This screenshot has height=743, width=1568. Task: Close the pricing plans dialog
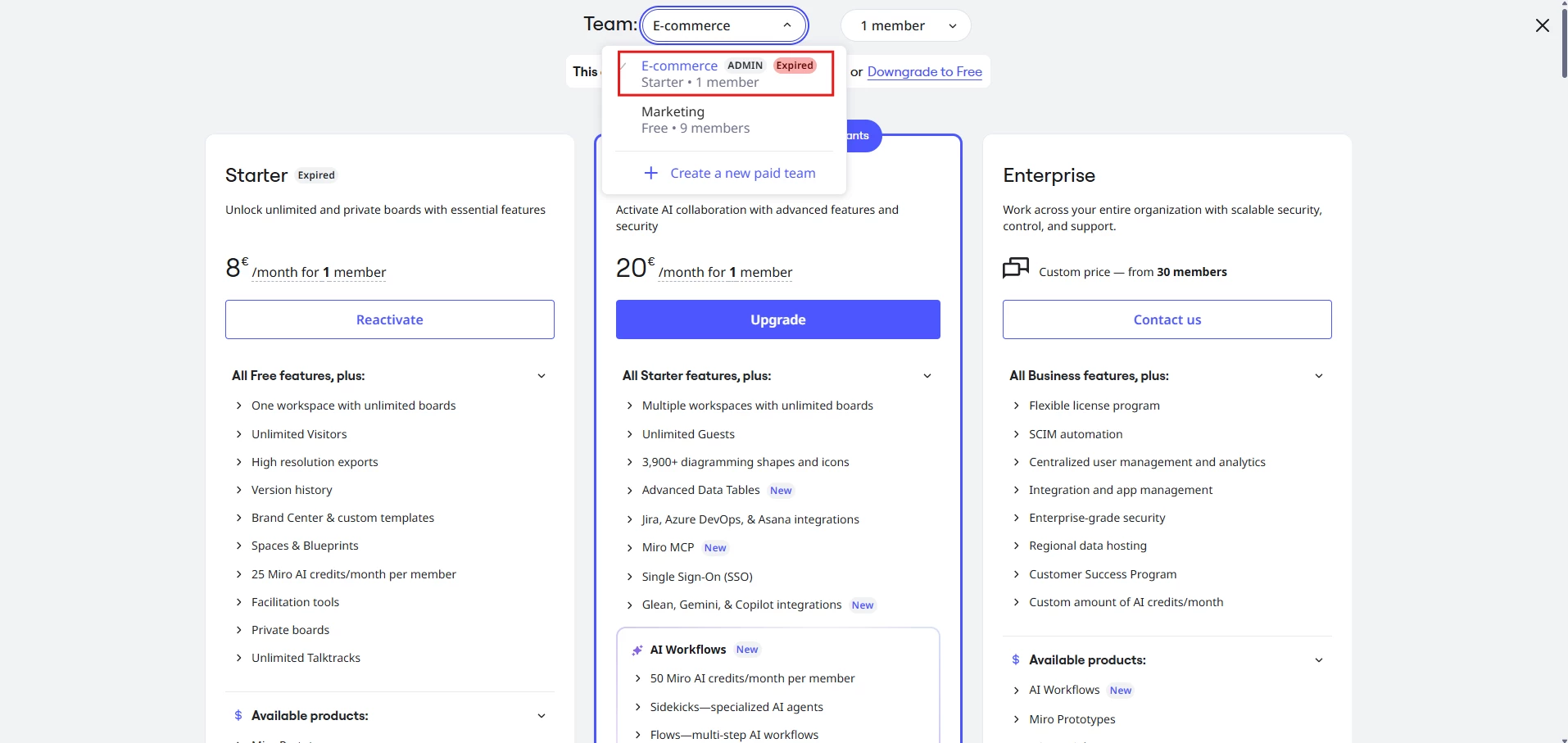[1542, 25]
